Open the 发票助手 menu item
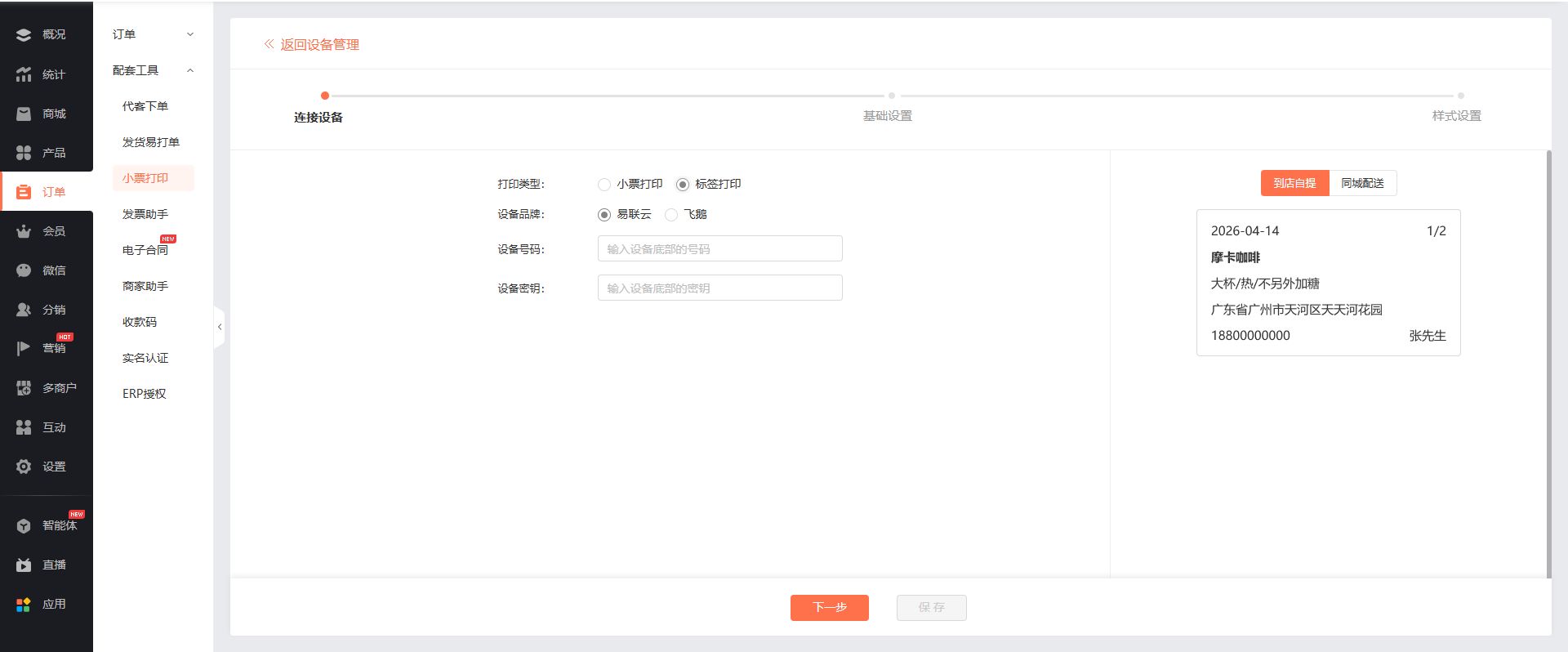1568x652 pixels. 145,214
